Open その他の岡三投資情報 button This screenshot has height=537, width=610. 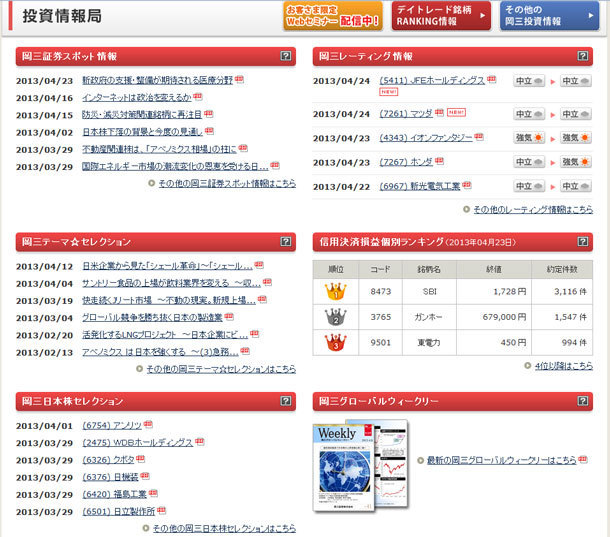pyautogui.click(x=549, y=16)
